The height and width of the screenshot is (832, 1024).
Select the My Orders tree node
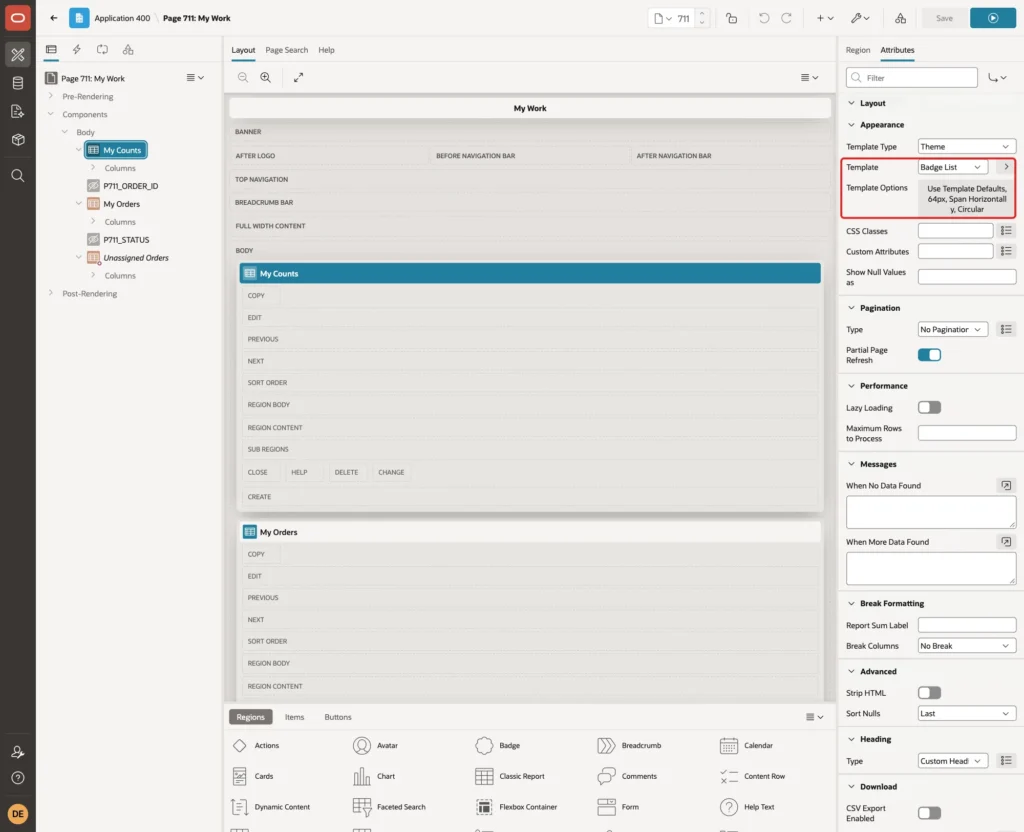pos(121,204)
